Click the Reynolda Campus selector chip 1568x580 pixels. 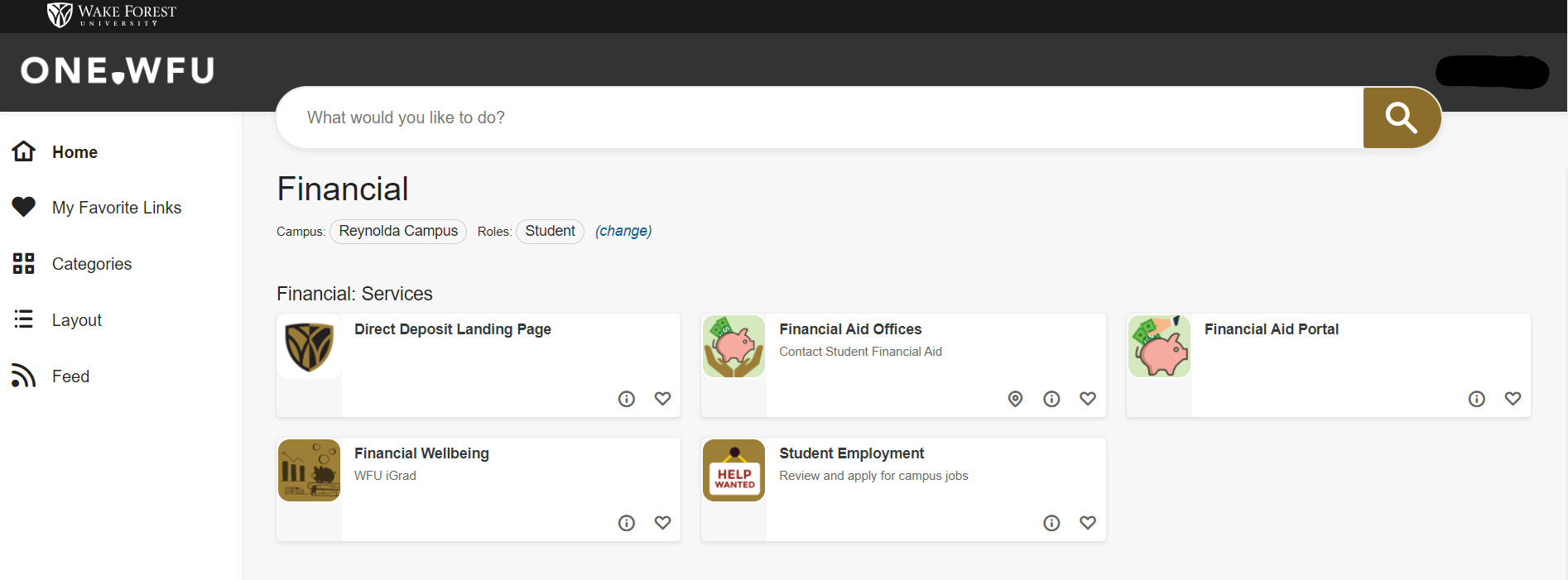click(398, 232)
